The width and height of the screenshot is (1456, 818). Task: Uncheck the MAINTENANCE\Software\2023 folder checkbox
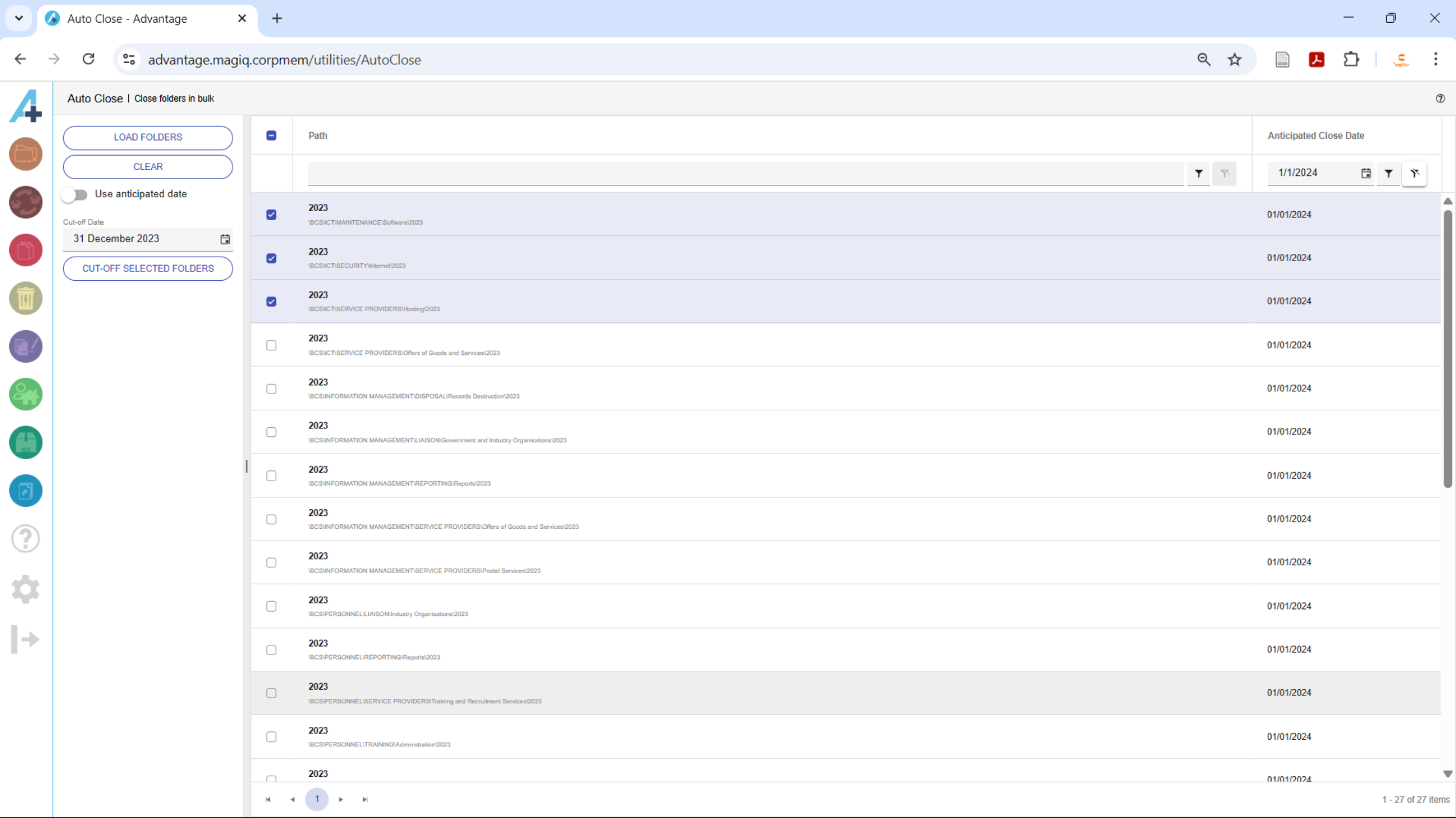point(272,214)
